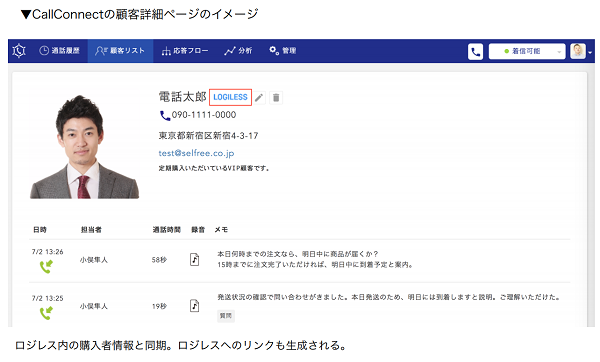Open the 通話履歴 call history tab

(59, 51)
